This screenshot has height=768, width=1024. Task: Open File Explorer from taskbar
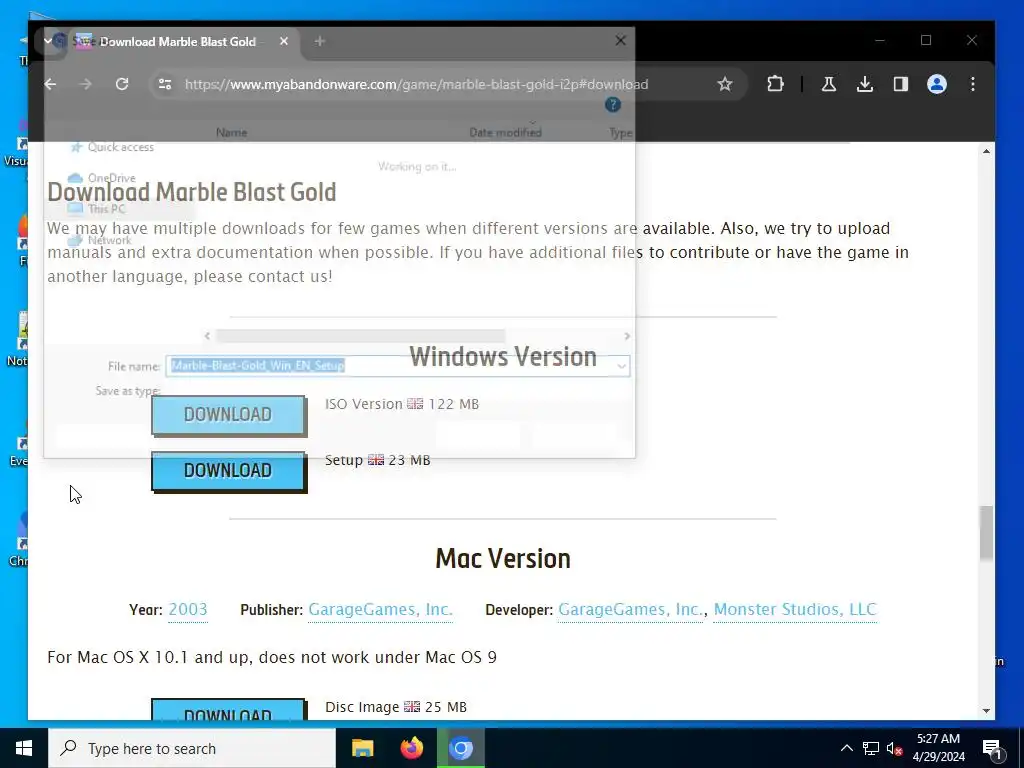coord(362,748)
